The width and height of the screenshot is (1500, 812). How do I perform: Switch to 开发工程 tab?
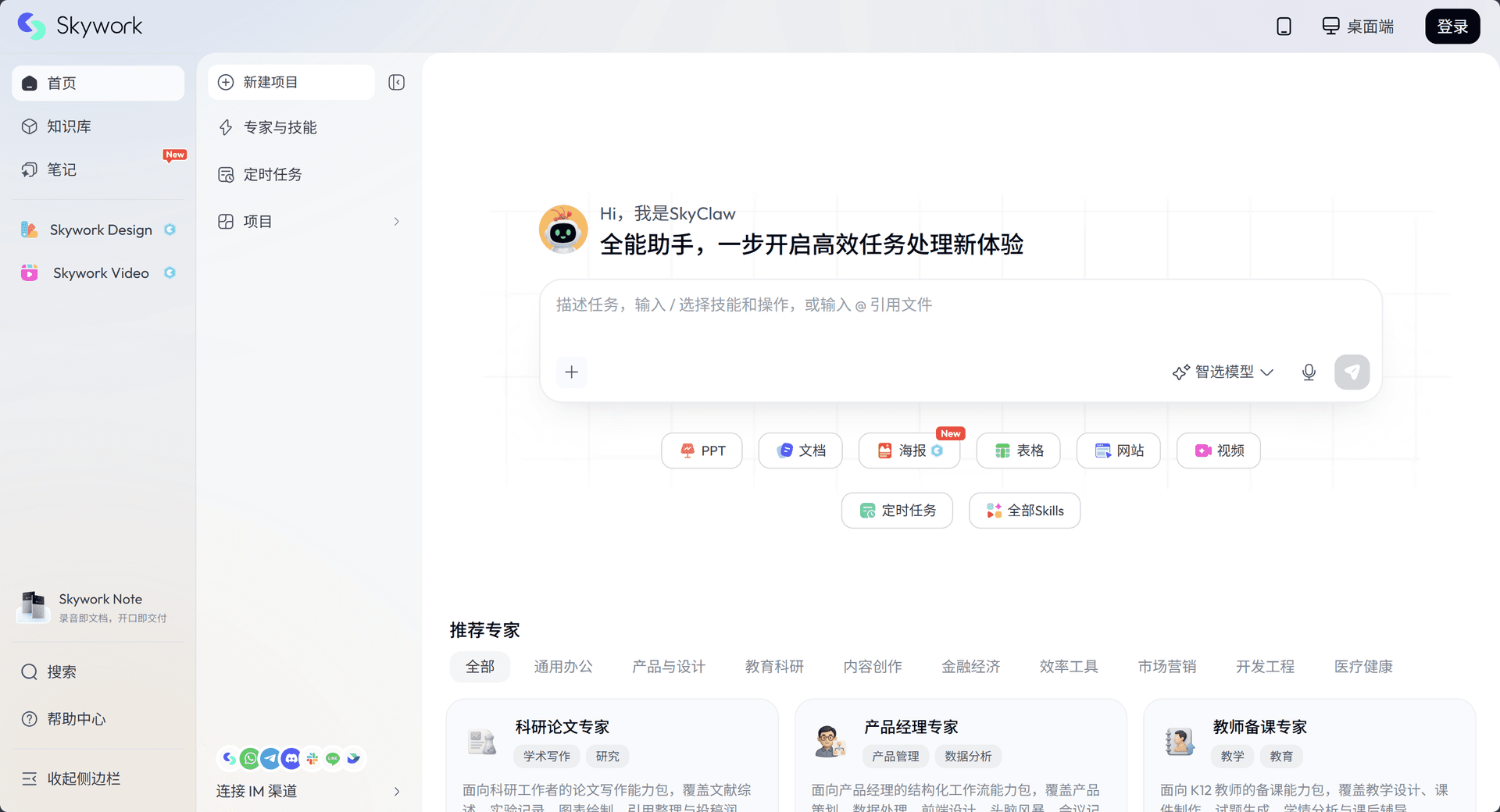1266,667
